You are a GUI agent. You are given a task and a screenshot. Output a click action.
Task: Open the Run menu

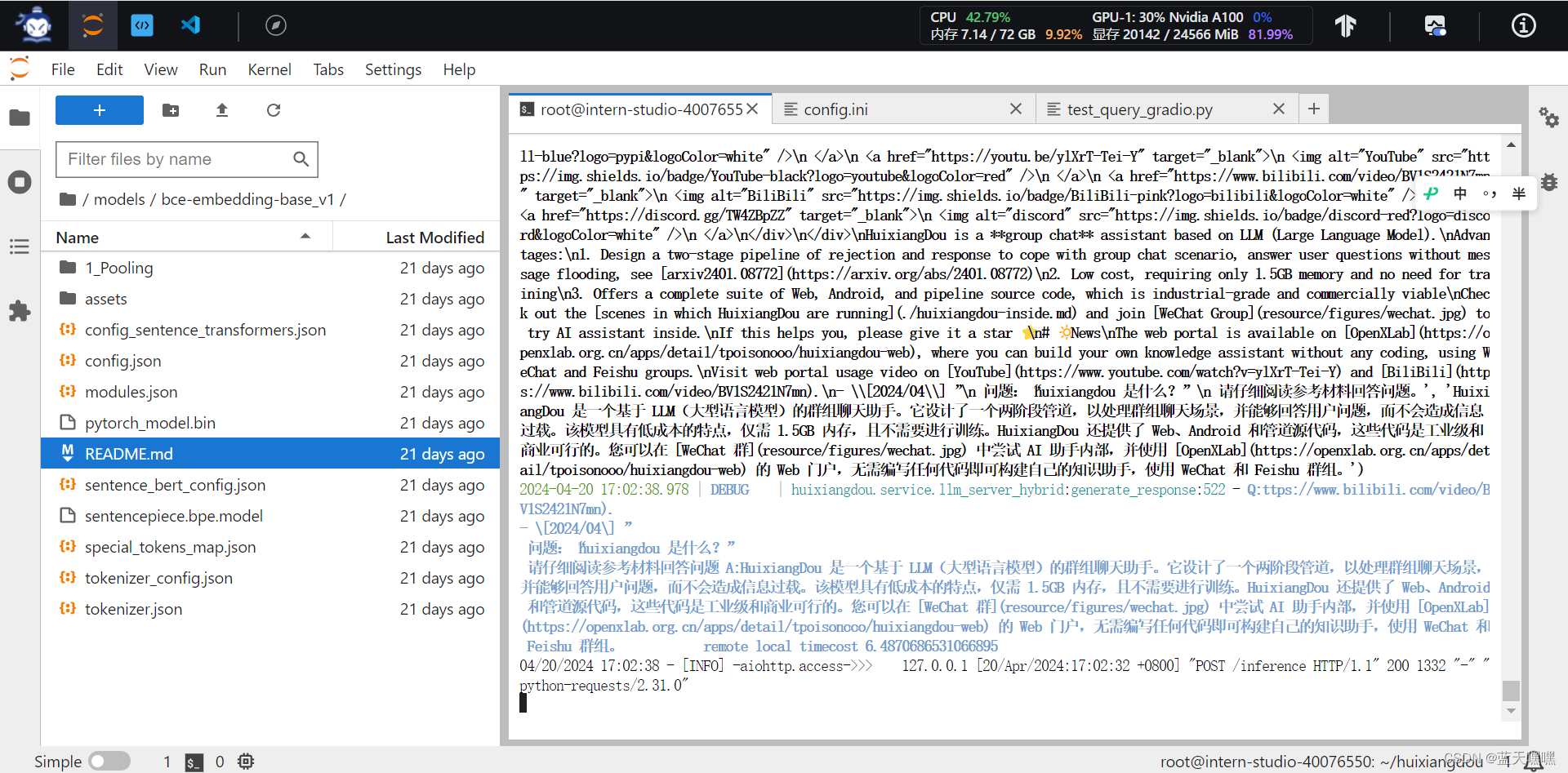point(212,69)
